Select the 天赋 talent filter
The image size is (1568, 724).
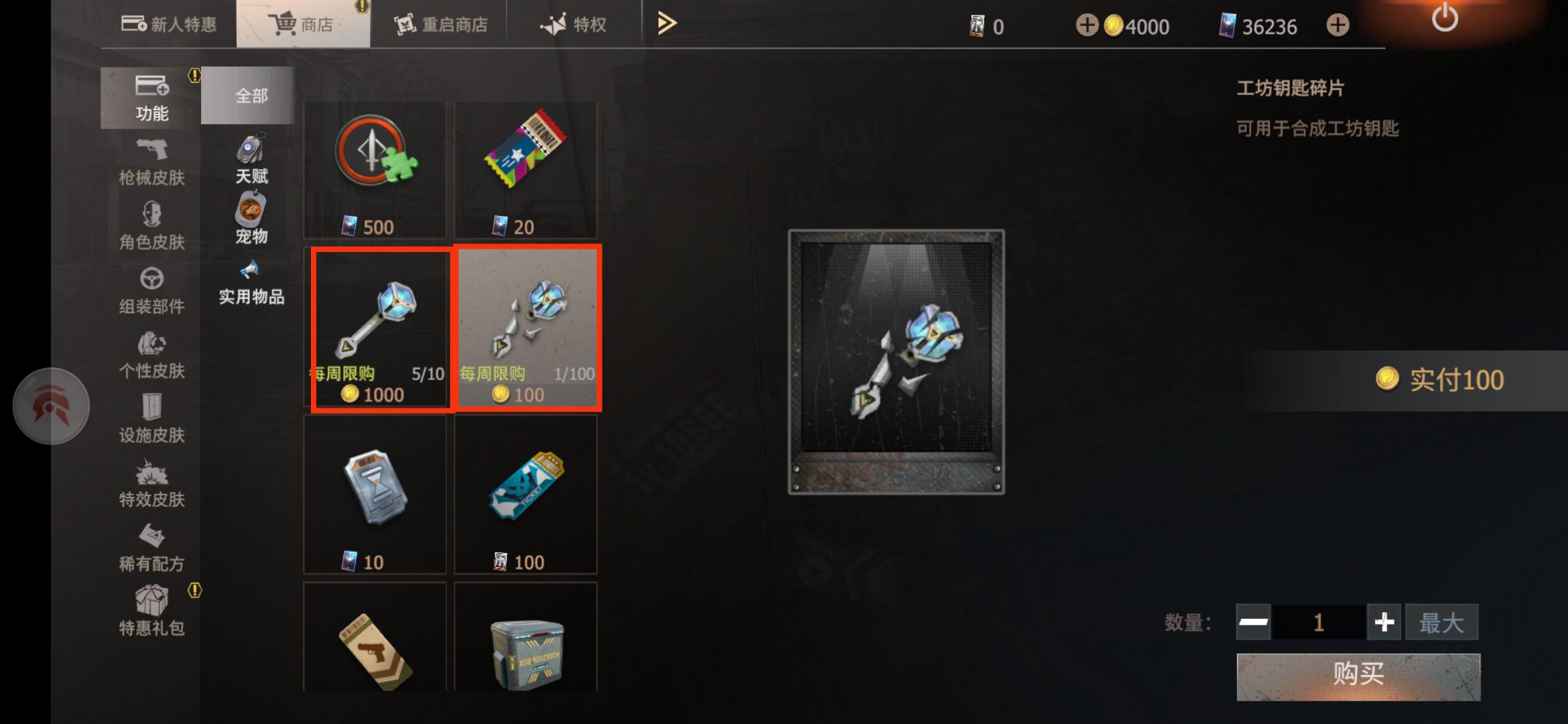tap(251, 159)
